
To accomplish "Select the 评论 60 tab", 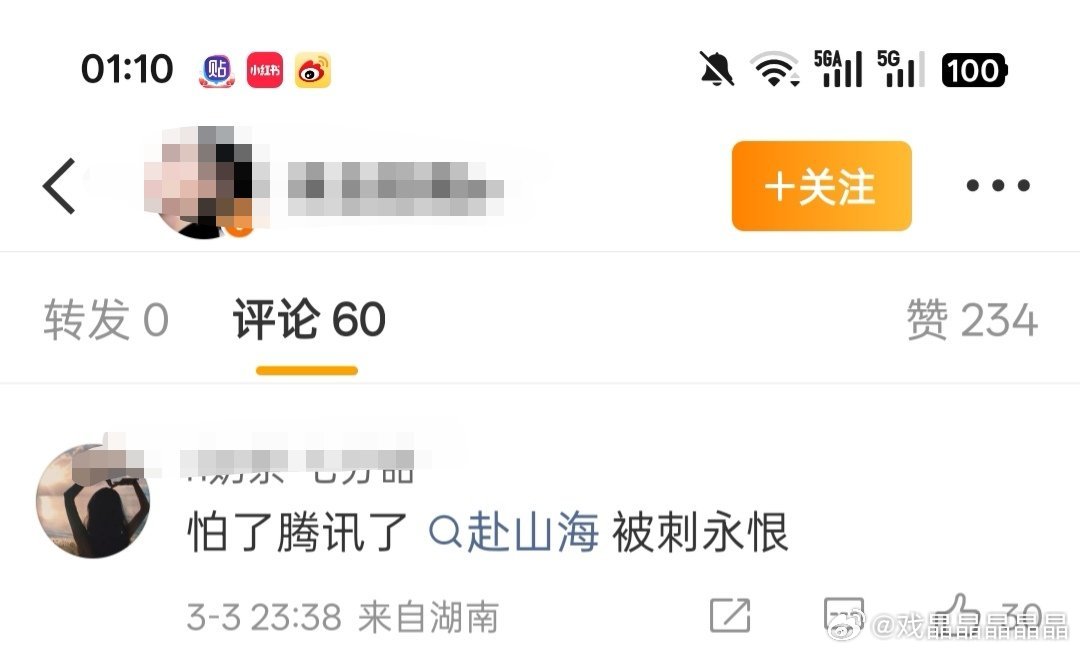I will tap(309, 320).
